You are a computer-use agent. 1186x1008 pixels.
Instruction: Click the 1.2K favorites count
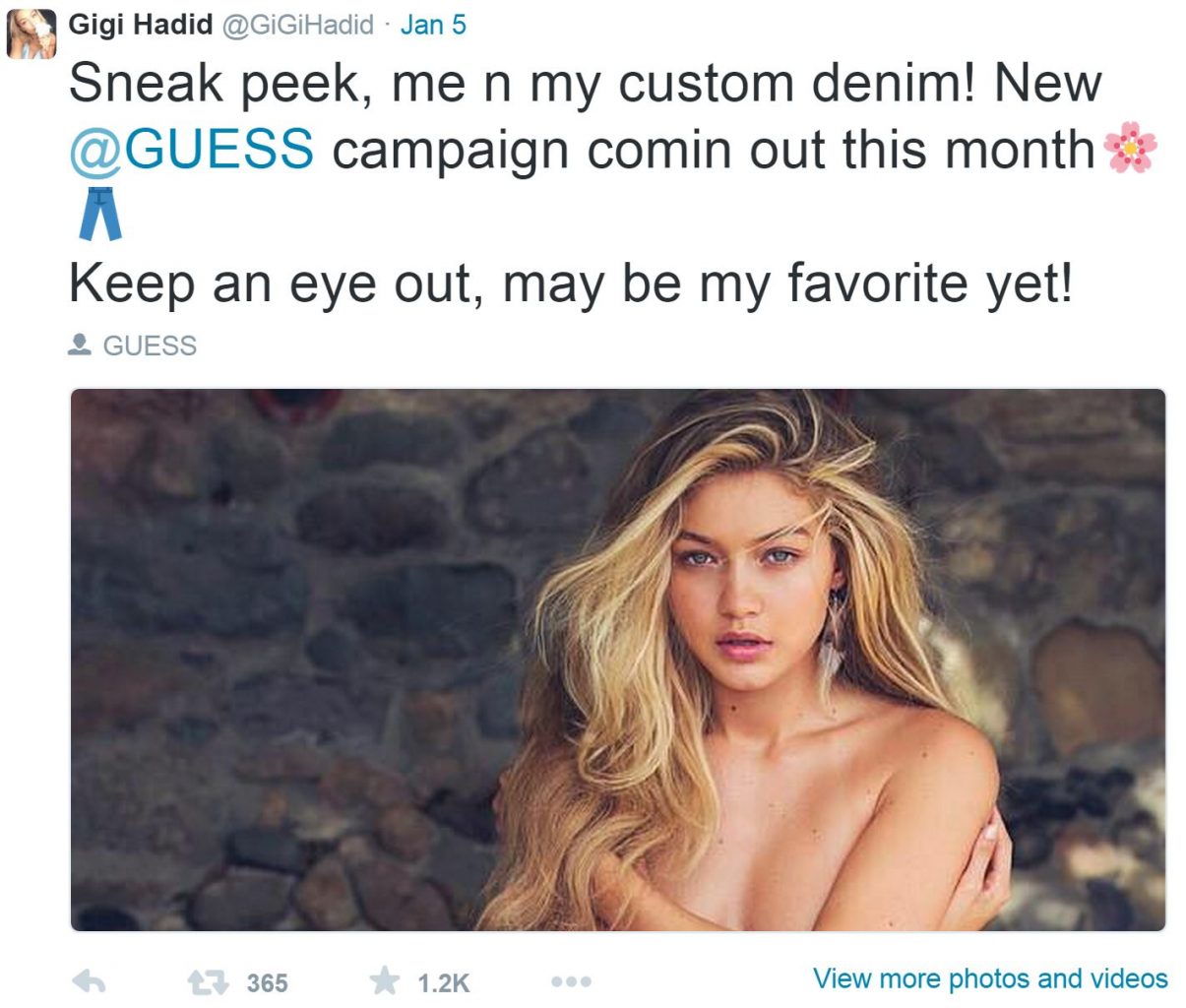pyautogui.click(x=443, y=982)
